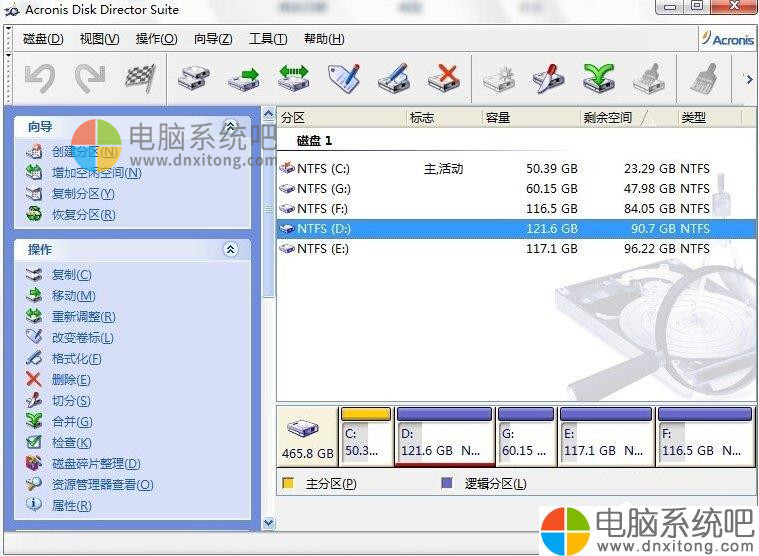759x556 pixels.
Task: Open the 向导(Z) menu
Action: [x=213, y=39]
